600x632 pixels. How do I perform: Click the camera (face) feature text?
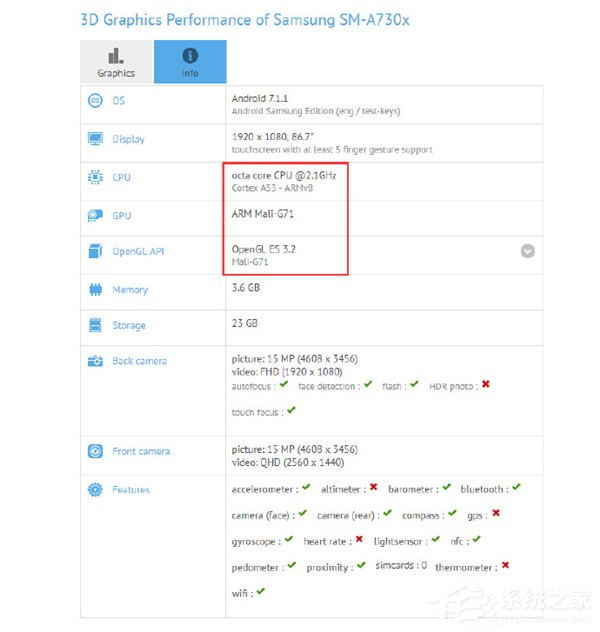coord(264,516)
